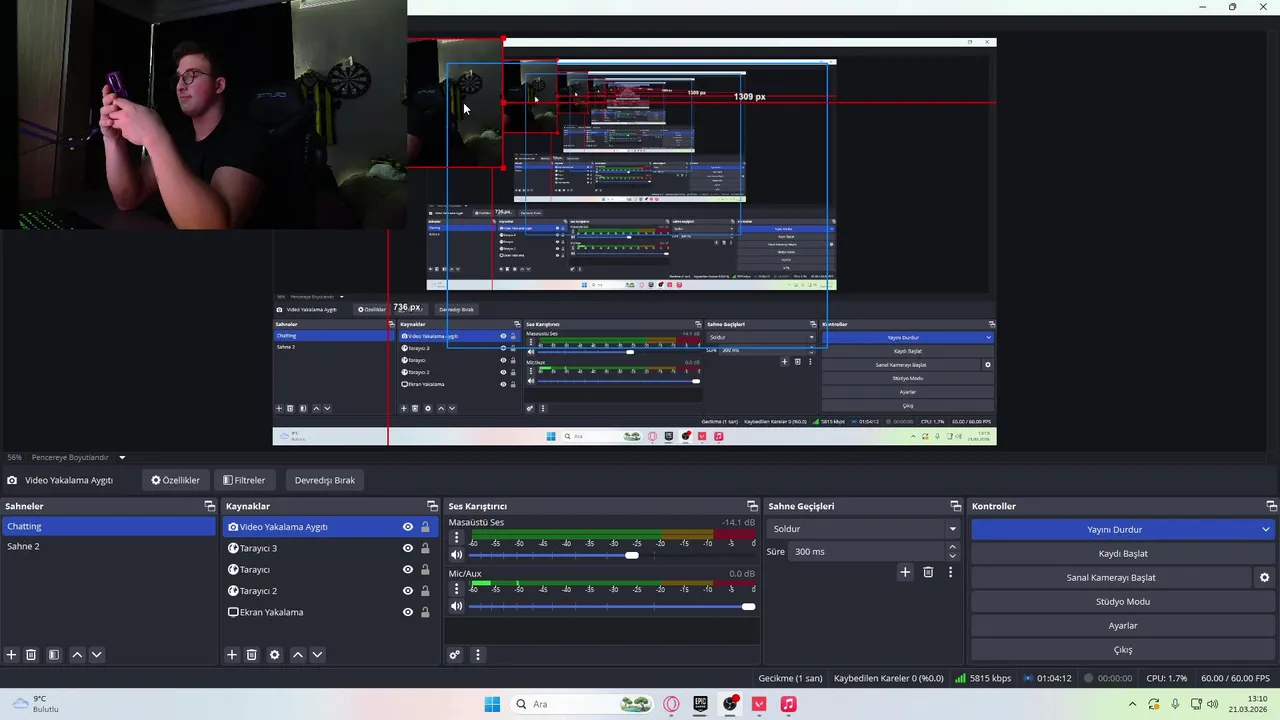Hide Ekran Yakalama source eye icon
This screenshot has width=1280, height=720.
408,612
